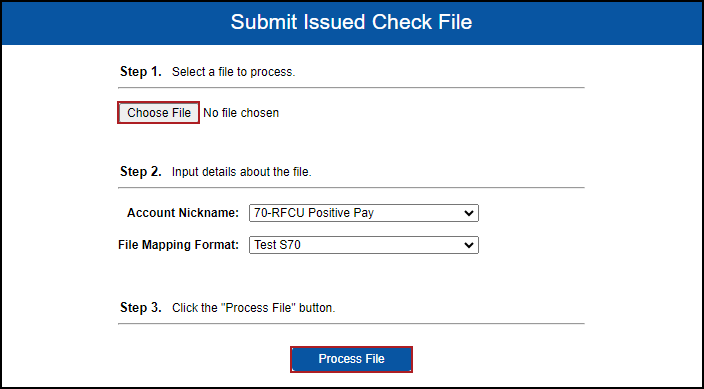
Task: Open the Account Nickname combo box
Action: 364,213
